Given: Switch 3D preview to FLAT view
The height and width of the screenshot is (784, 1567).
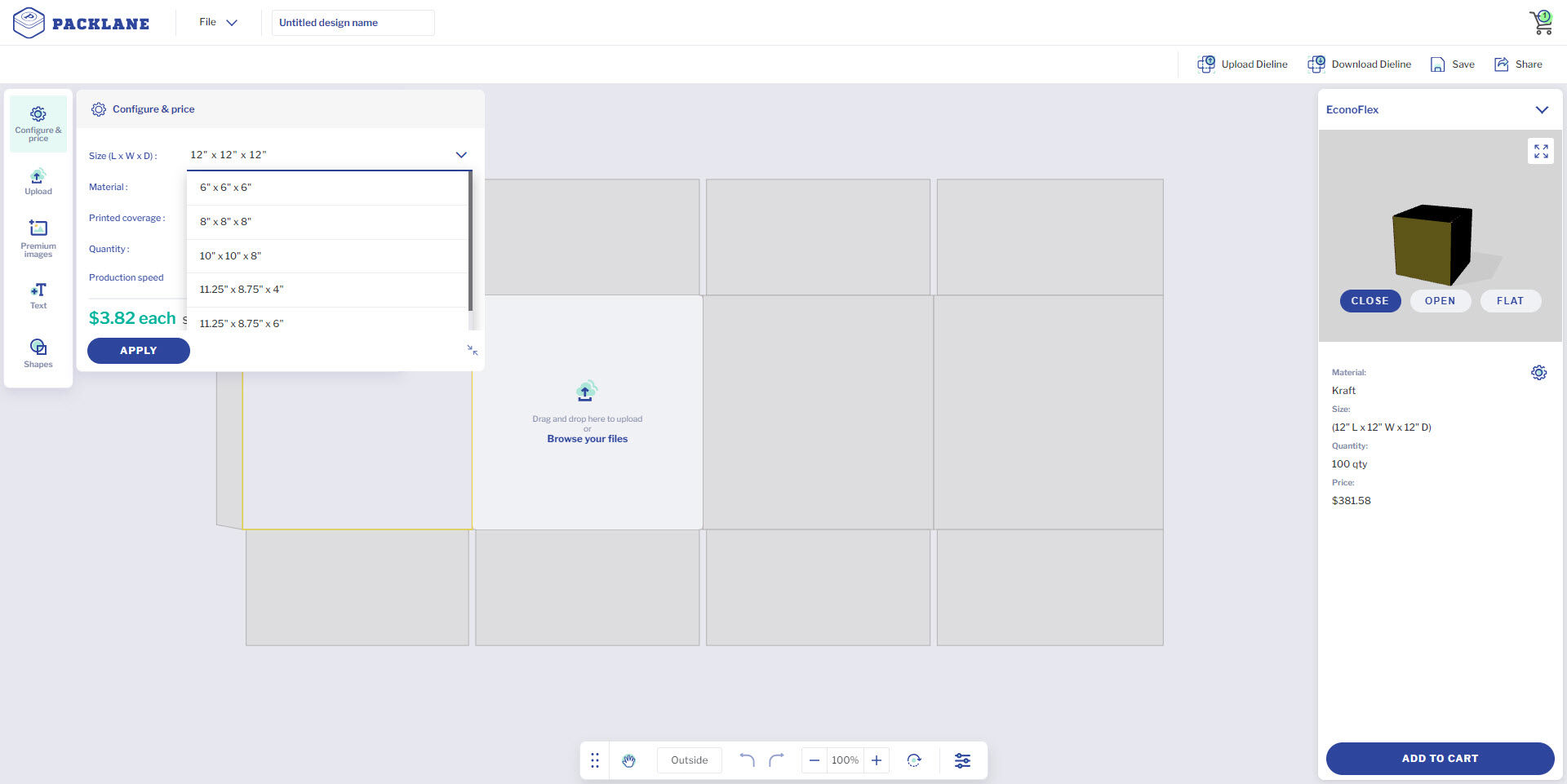Looking at the screenshot, I should [x=1510, y=301].
